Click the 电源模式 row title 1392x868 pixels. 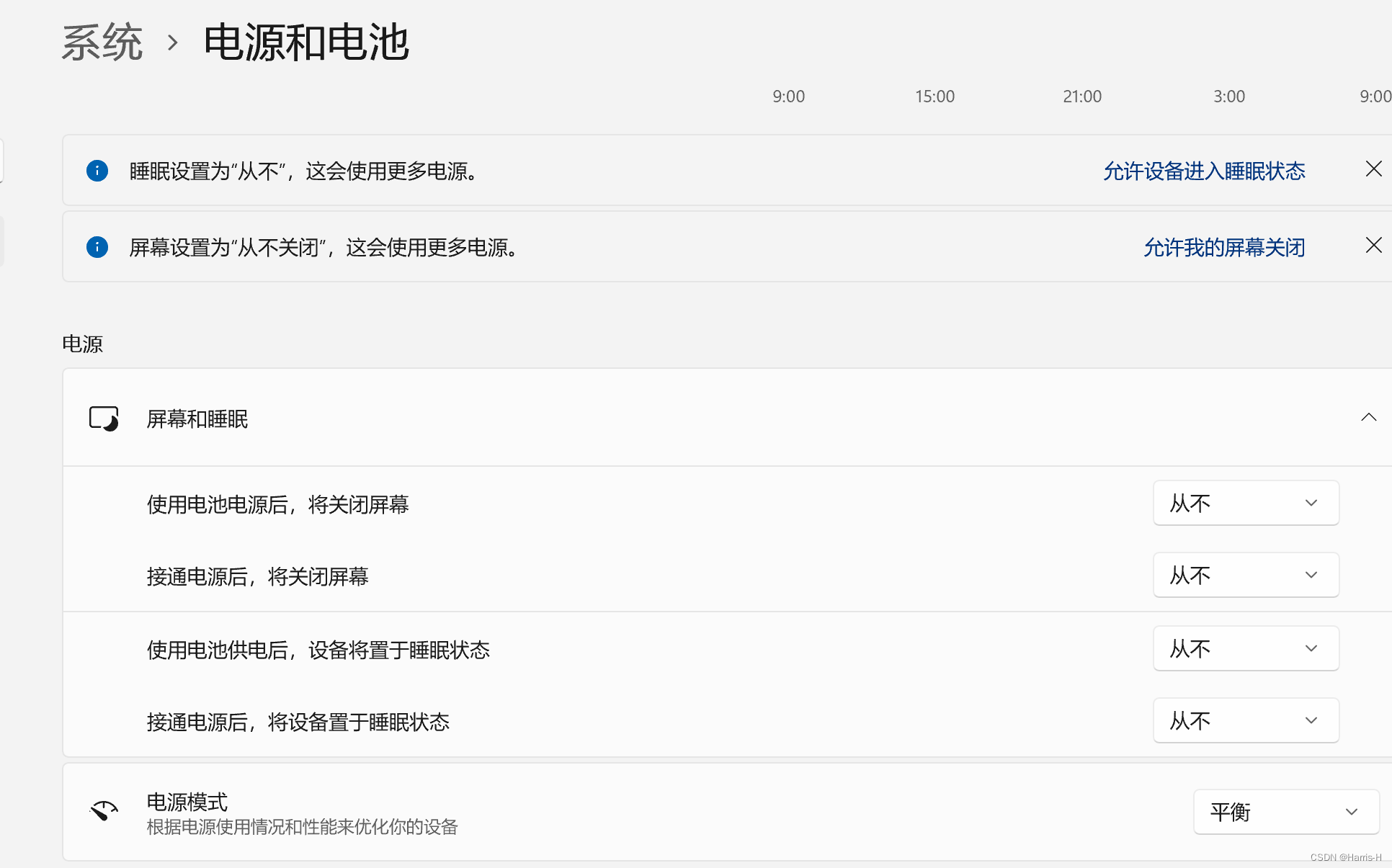click(x=187, y=802)
